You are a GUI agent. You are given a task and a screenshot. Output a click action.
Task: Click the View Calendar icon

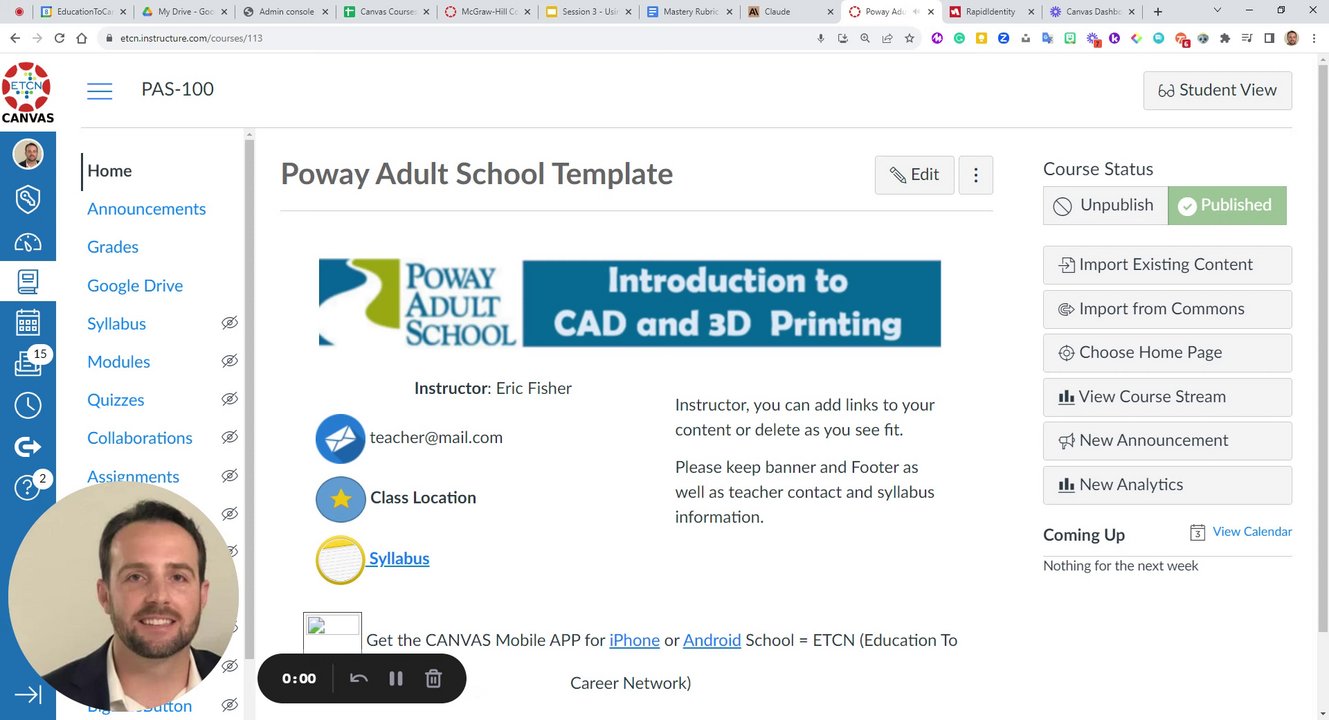[x=1197, y=532]
